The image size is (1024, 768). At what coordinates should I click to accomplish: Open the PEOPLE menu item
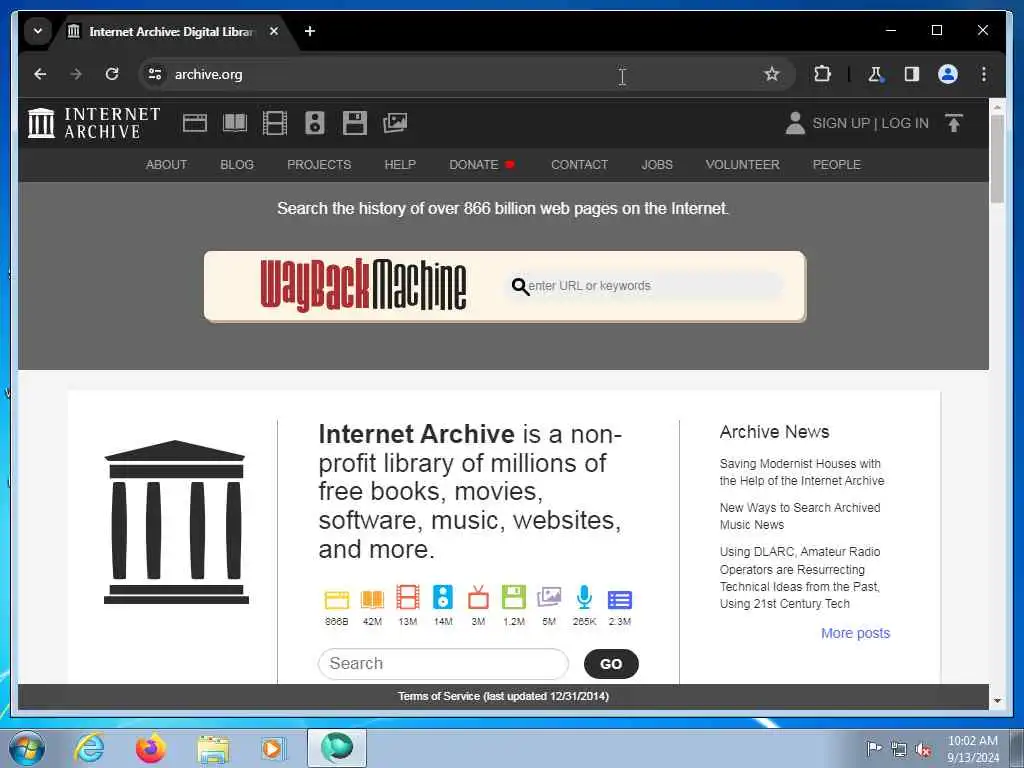click(837, 165)
